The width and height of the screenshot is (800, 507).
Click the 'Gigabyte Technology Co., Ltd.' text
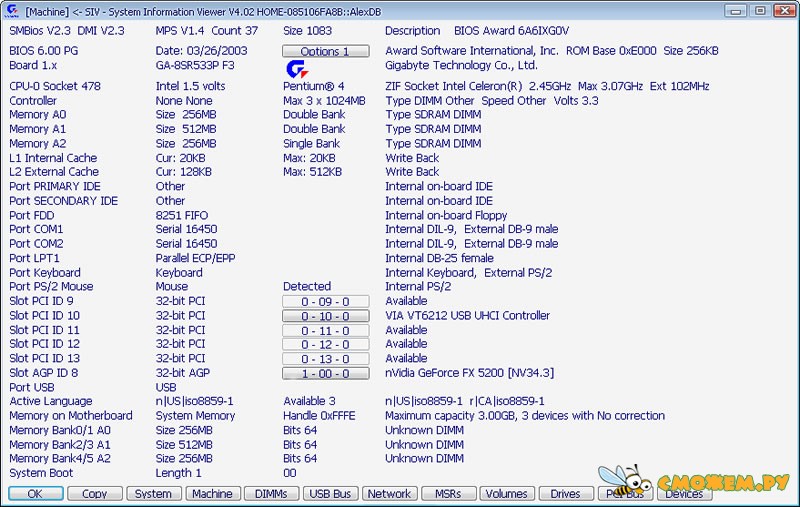pos(461,65)
